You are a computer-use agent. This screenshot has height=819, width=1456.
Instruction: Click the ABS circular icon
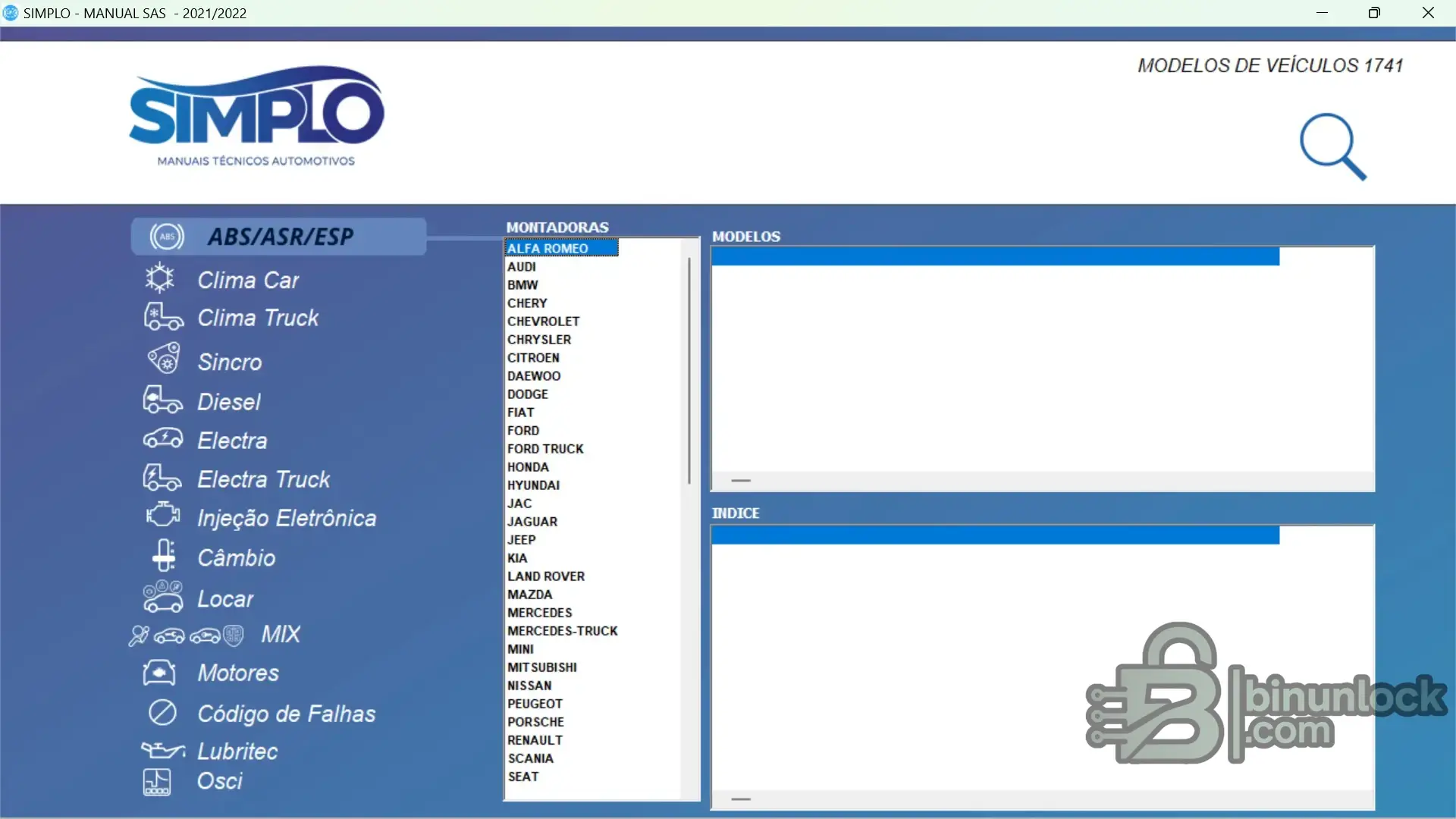(x=167, y=237)
